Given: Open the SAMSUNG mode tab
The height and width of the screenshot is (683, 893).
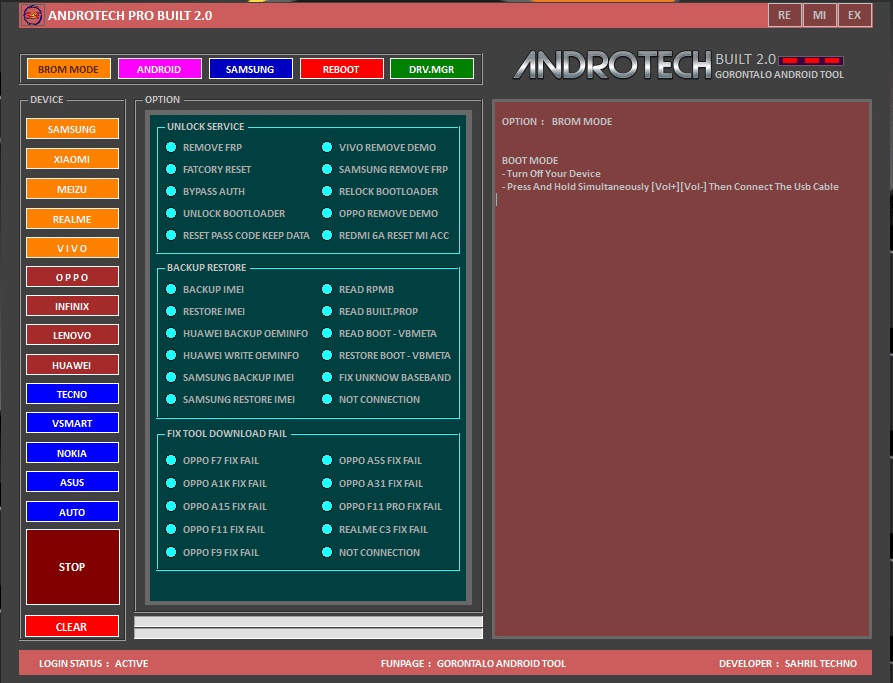Looking at the screenshot, I should (x=250, y=69).
